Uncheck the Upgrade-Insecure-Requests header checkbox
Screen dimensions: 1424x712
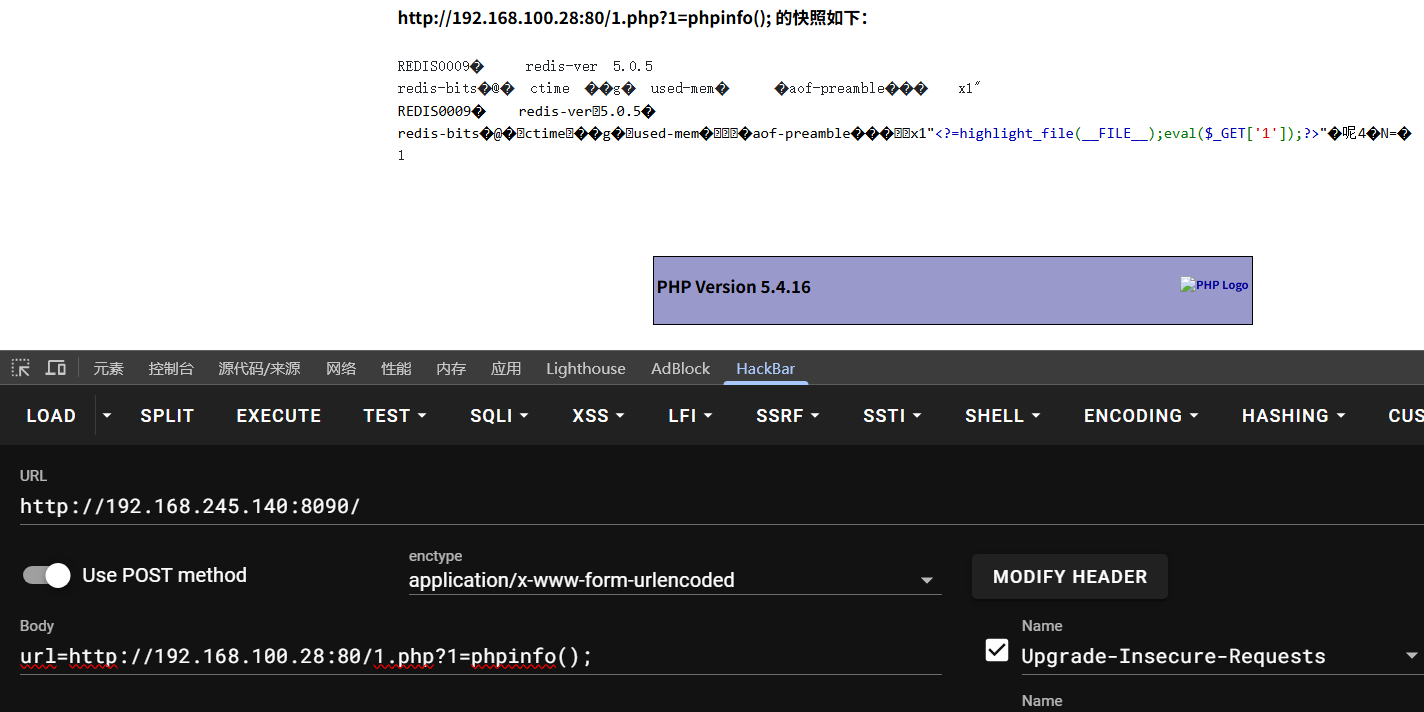pyautogui.click(x=997, y=651)
